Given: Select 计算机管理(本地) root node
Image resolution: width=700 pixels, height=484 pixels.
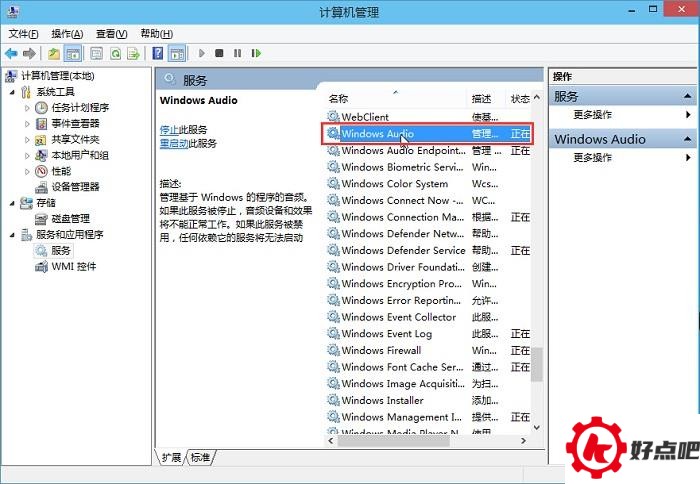Looking at the screenshot, I should click(x=58, y=76).
